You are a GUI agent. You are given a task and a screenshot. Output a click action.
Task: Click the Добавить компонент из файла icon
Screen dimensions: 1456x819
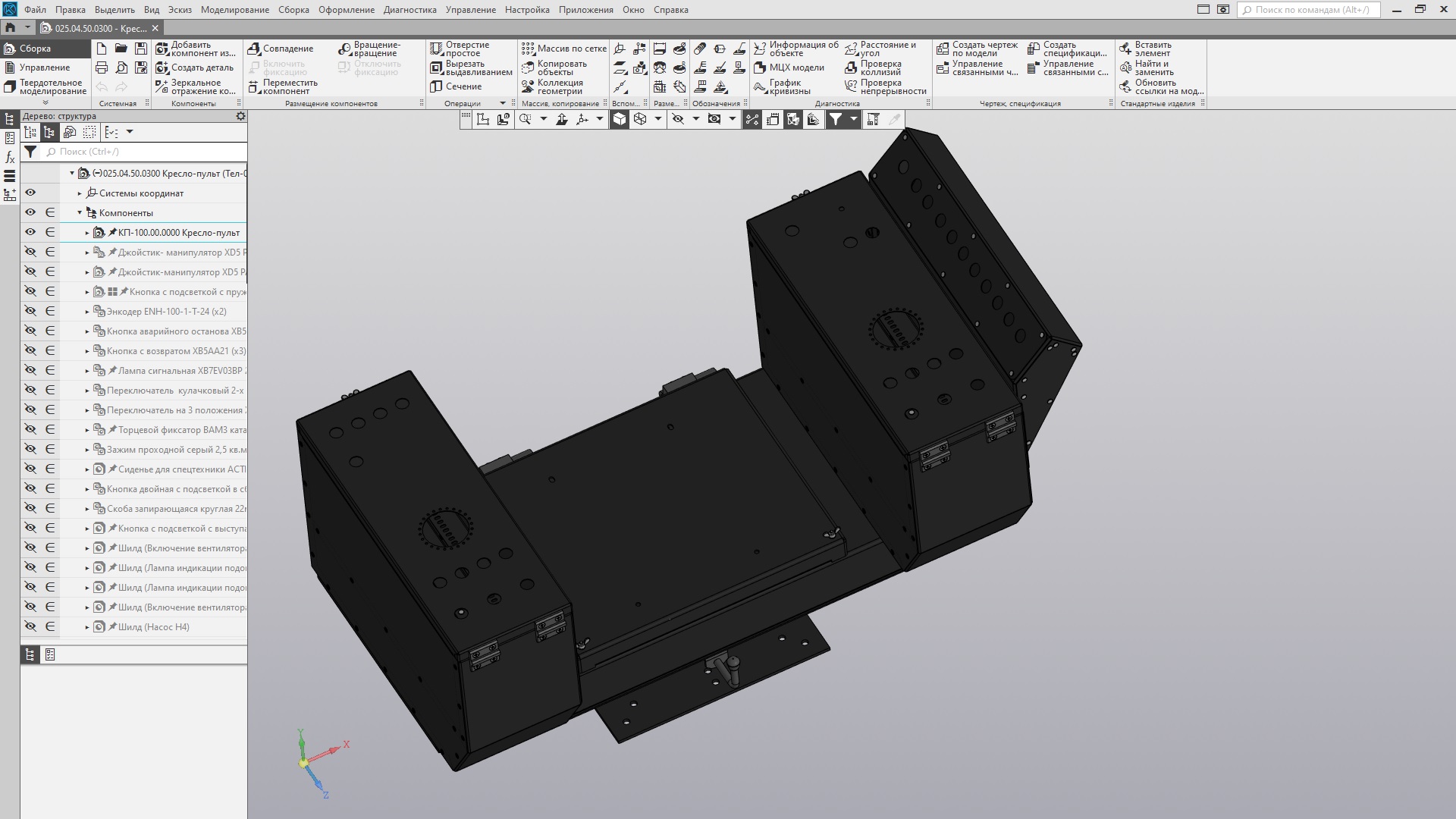(162, 49)
